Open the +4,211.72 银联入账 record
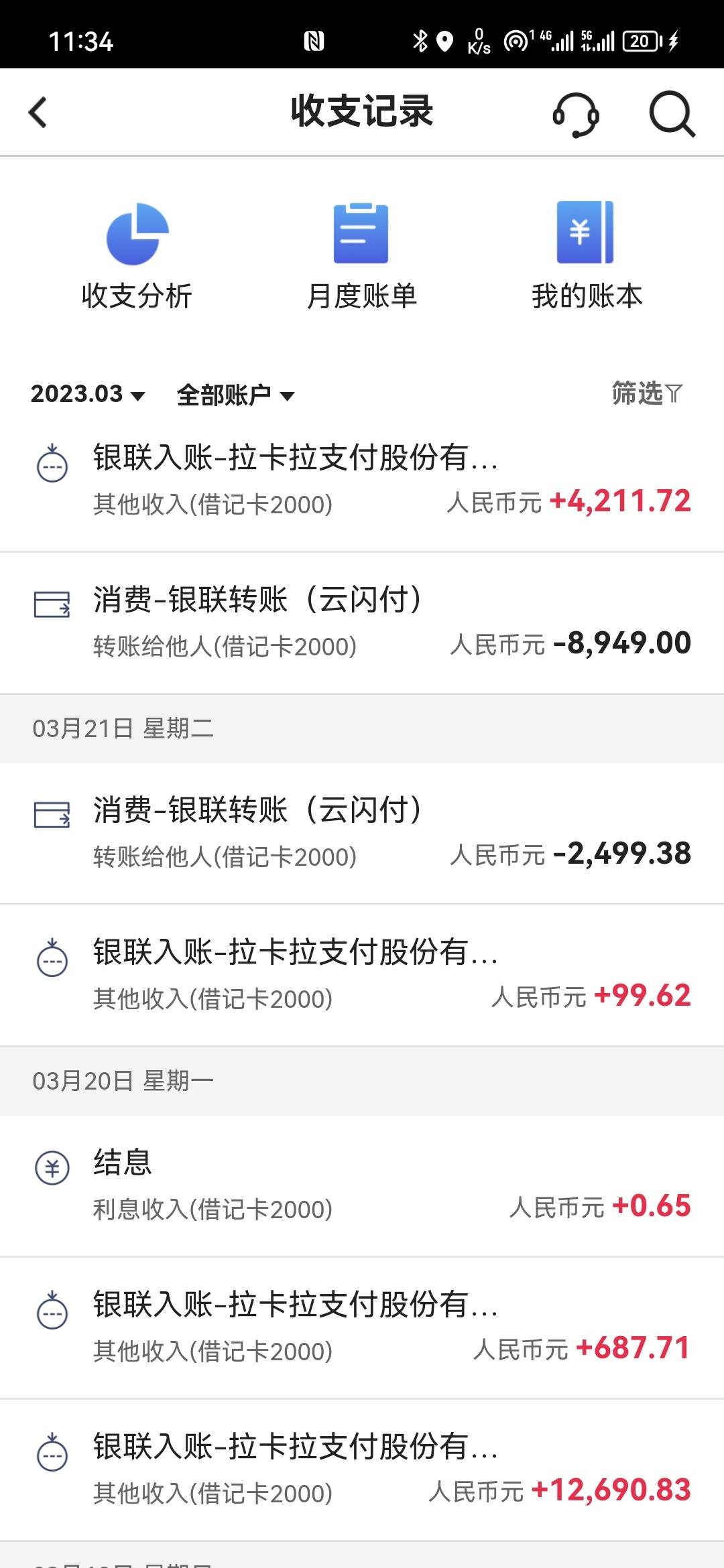This screenshot has width=724, height=1568. click(362, 481)
